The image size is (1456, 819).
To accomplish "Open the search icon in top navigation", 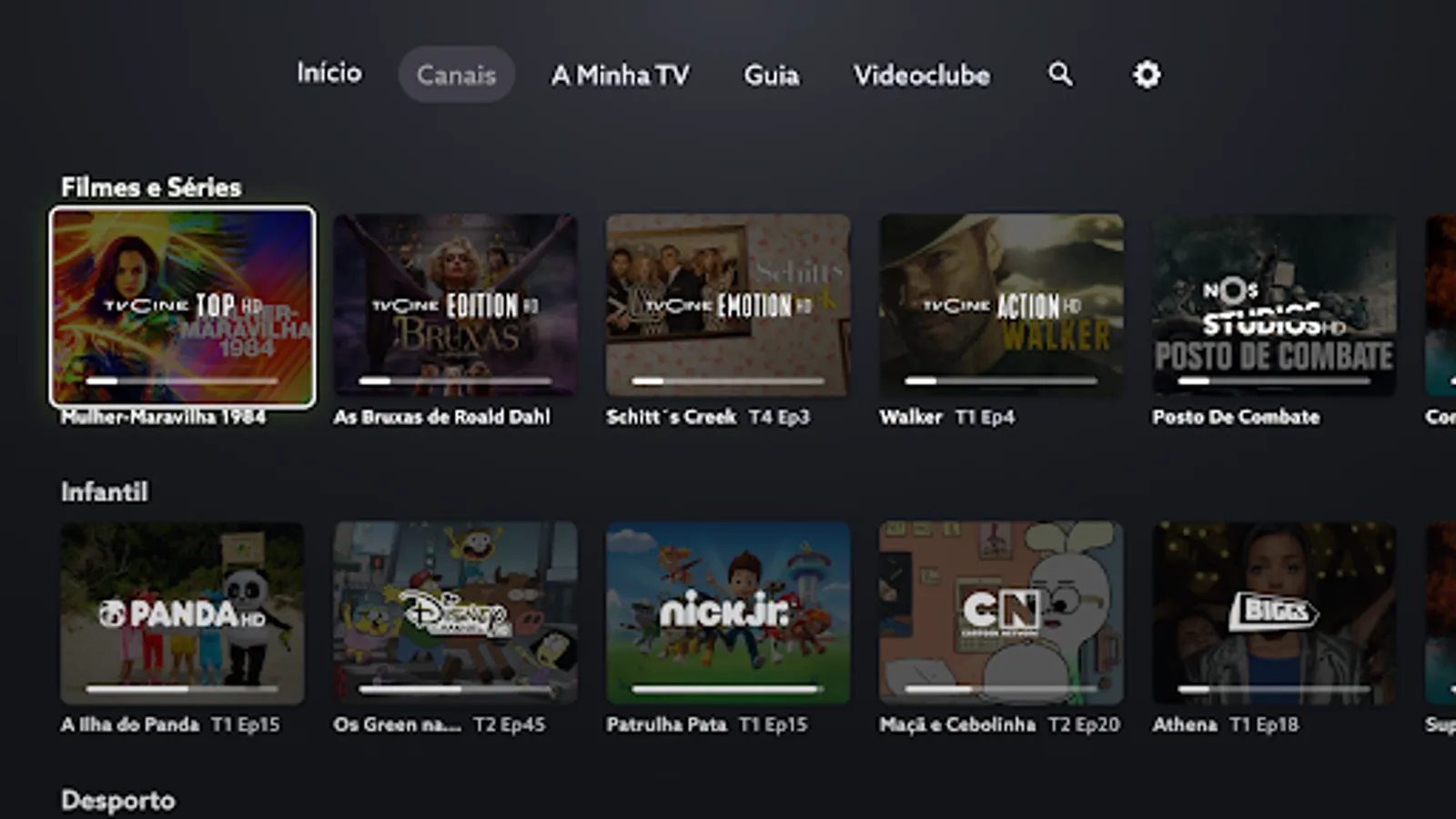I will (1060, 74).
